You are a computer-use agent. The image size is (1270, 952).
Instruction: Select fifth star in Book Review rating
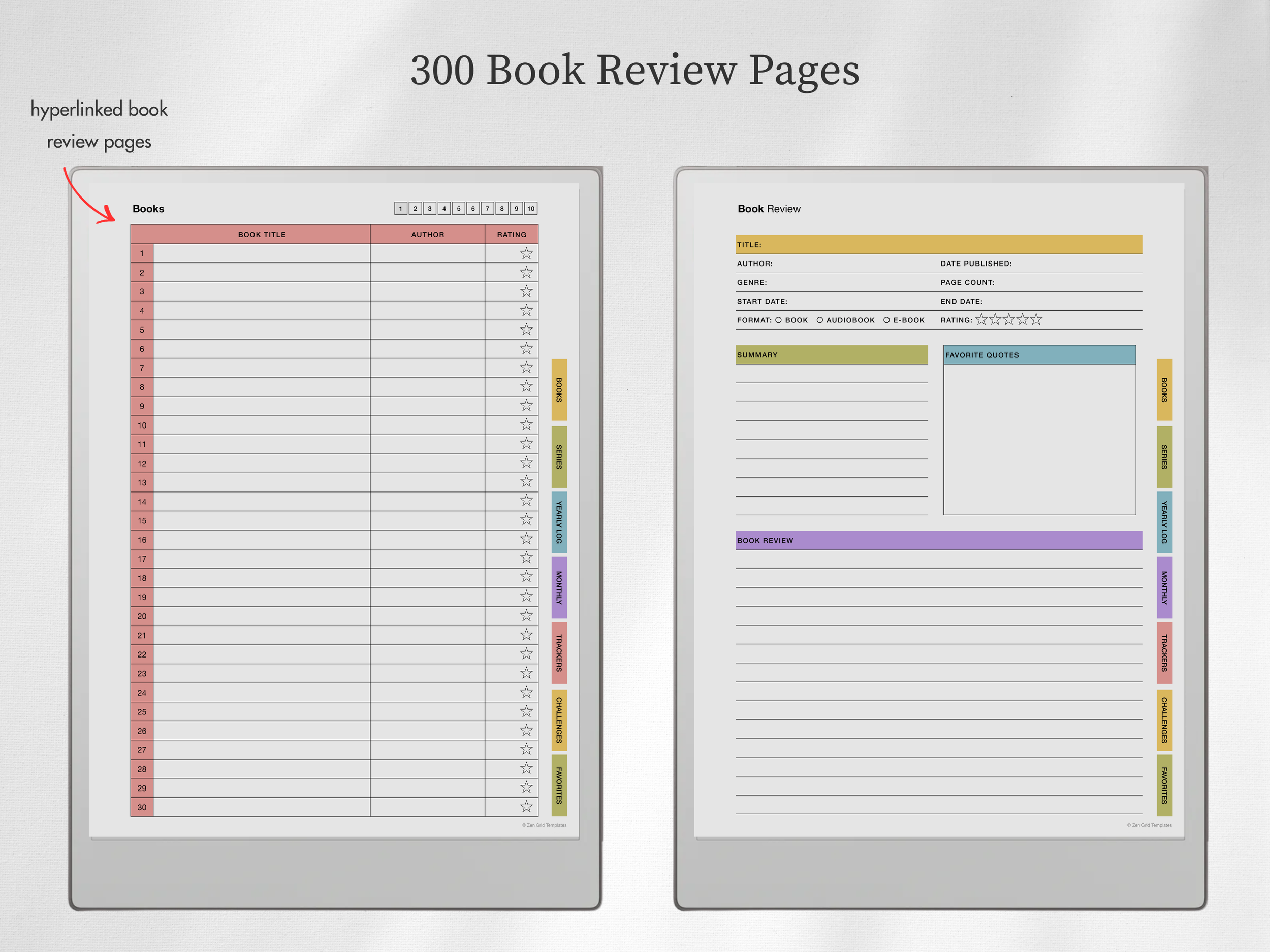point(1036,320)
